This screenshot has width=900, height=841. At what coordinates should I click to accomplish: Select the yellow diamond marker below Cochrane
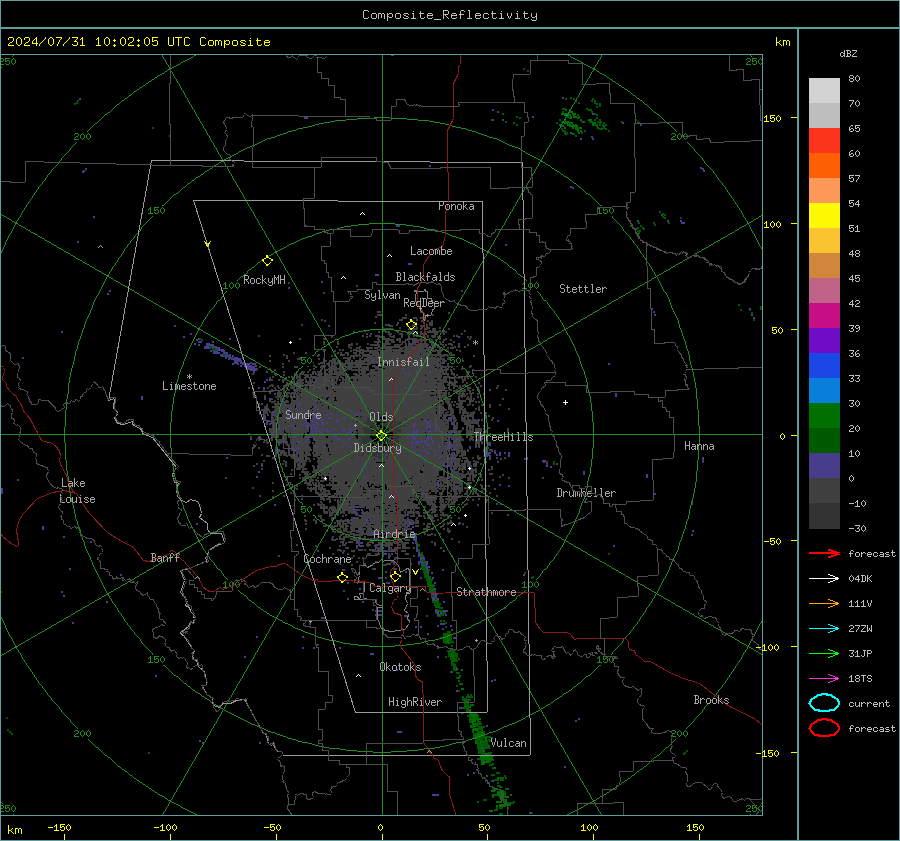click(x=343, y=577)
